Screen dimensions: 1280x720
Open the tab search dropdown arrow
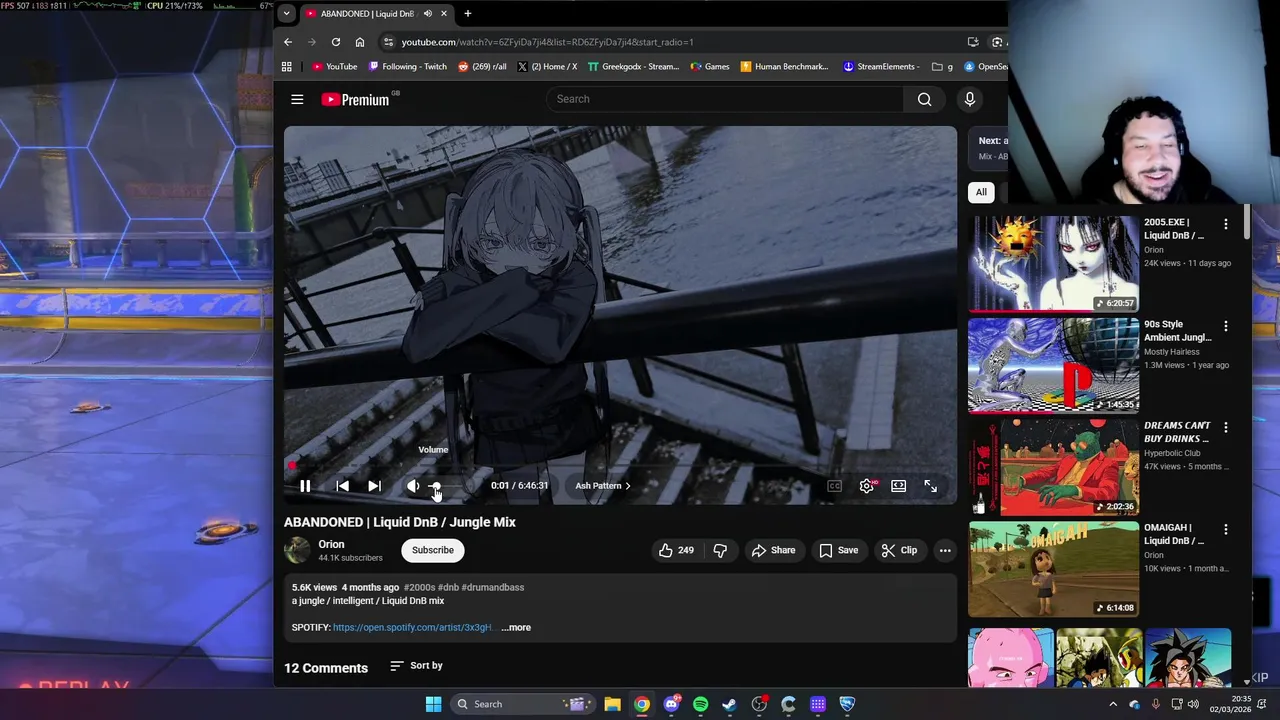[286, 14]
